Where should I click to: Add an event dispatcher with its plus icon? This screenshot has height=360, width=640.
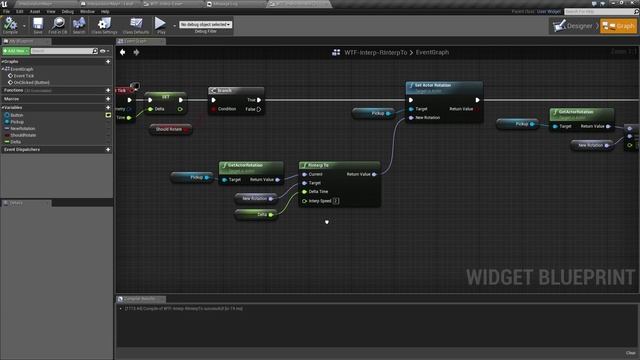pyautogui.click(x=108, y=149)
